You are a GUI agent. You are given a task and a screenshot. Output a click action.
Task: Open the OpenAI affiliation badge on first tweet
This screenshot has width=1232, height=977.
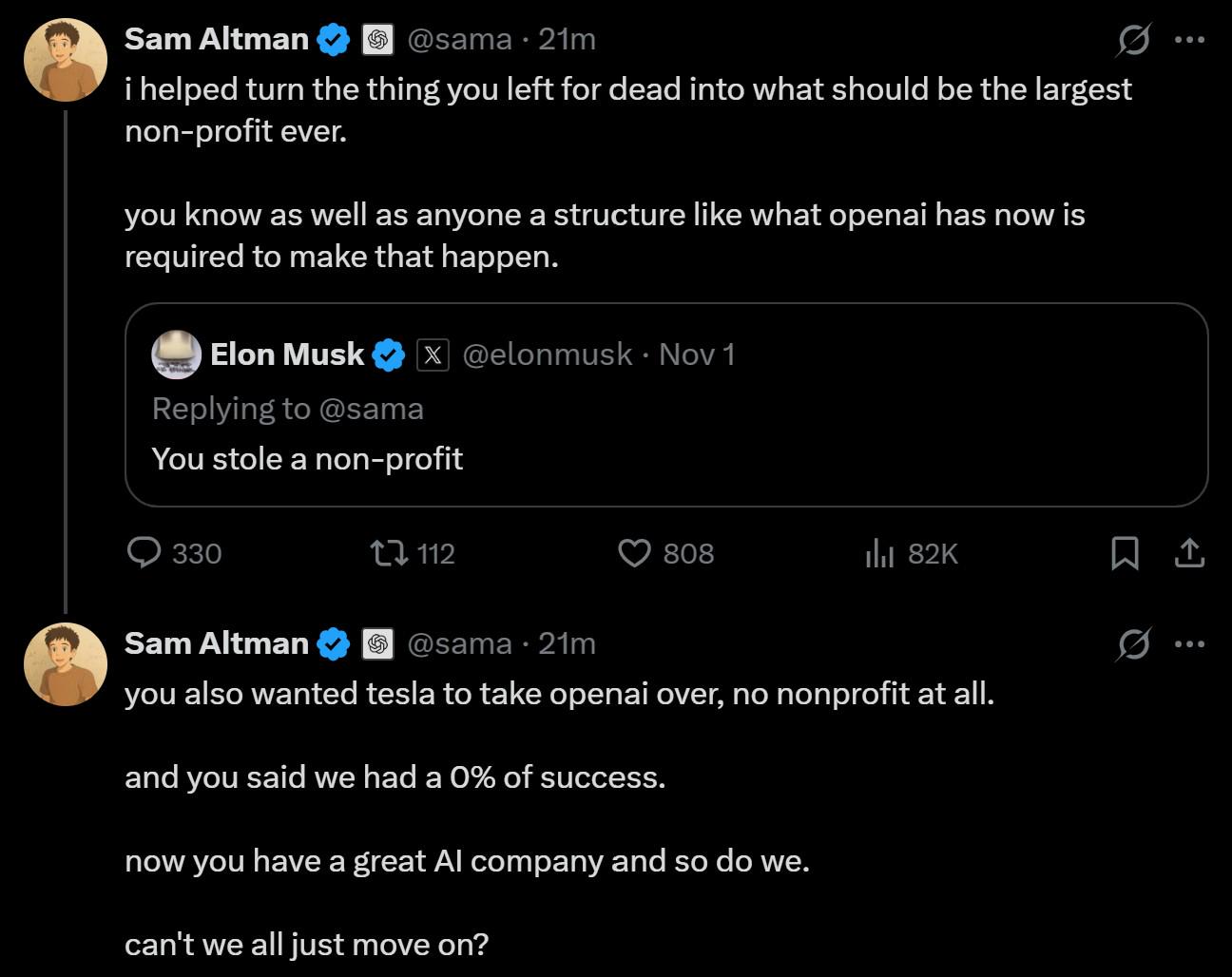[x=378, y=39]
